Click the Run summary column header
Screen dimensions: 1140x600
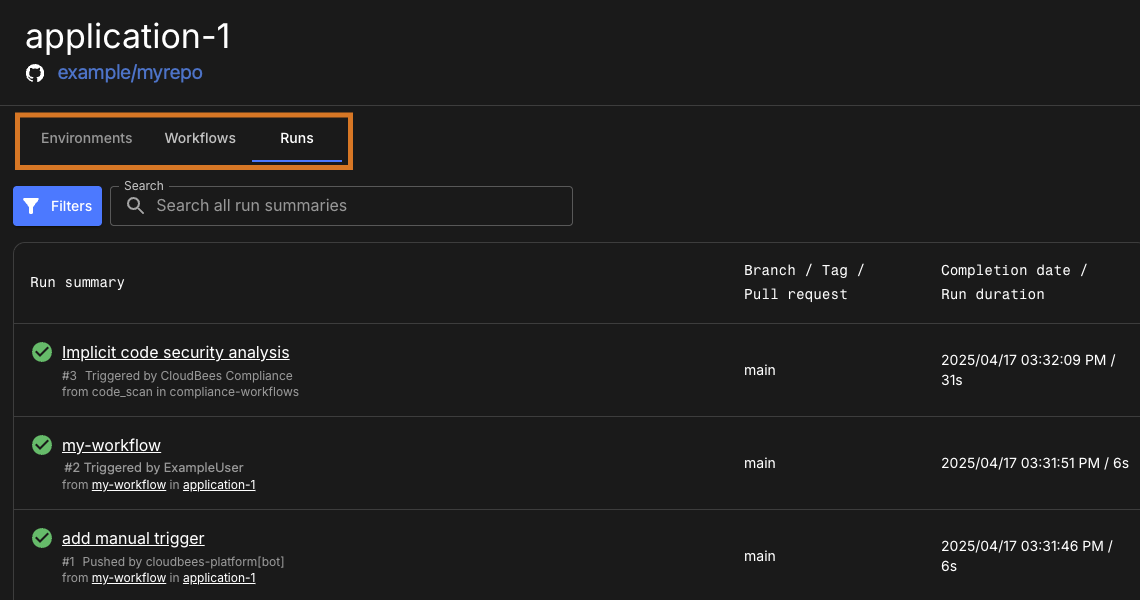[x=77, y=282]
